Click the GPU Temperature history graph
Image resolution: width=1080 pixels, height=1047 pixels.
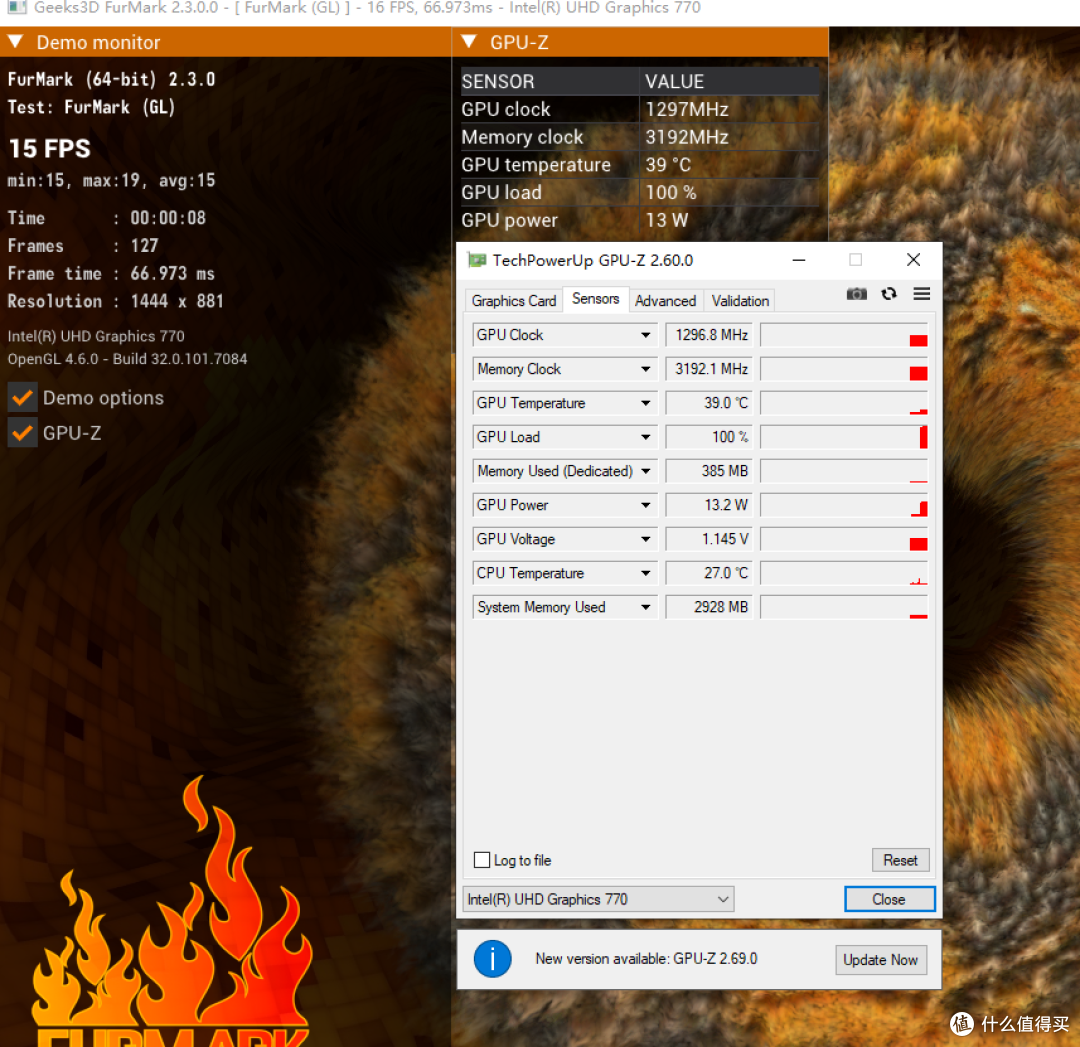coord(844,403)
